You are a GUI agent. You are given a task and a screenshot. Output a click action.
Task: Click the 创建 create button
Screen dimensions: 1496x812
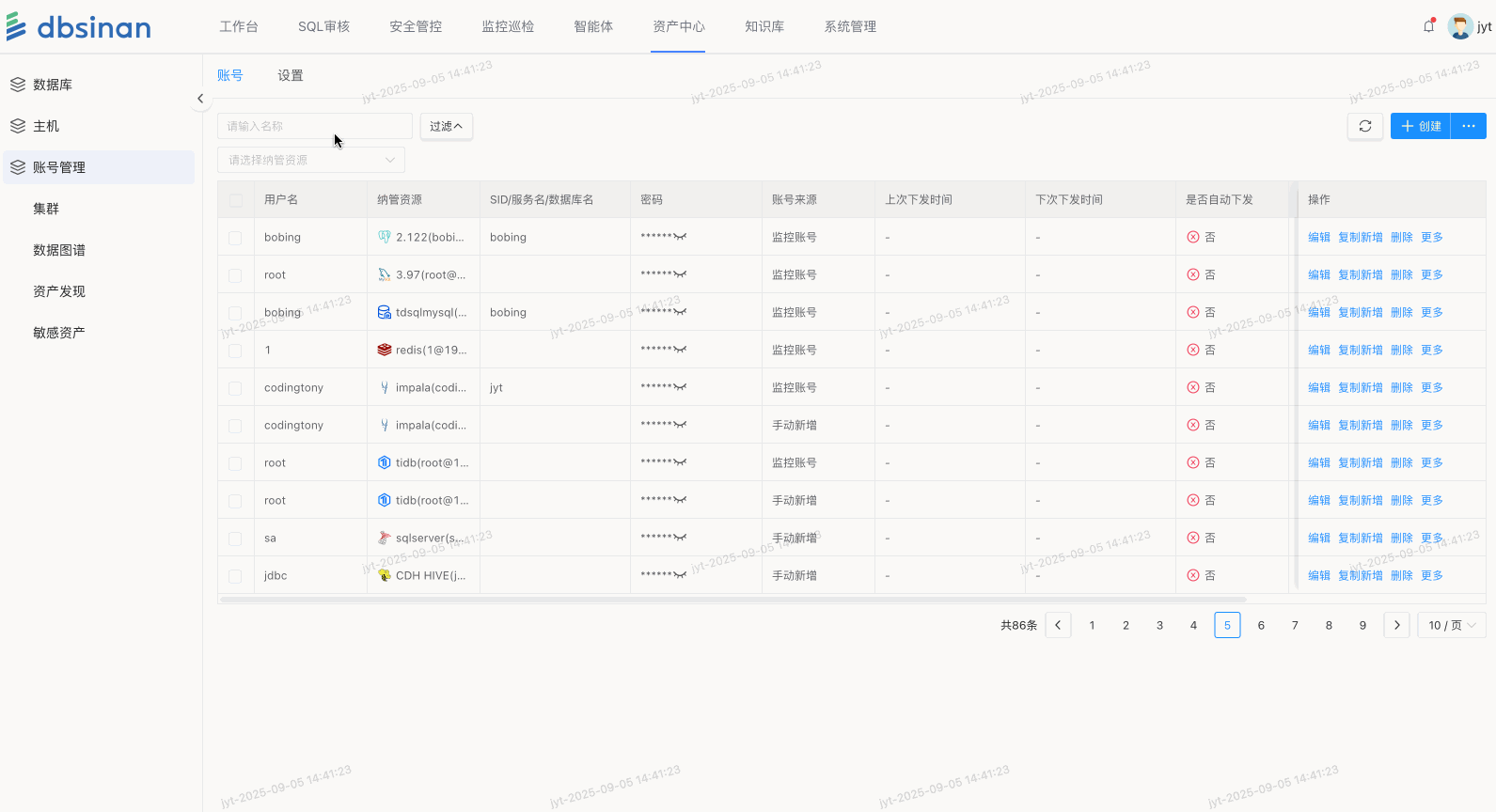click(1420, 126)
